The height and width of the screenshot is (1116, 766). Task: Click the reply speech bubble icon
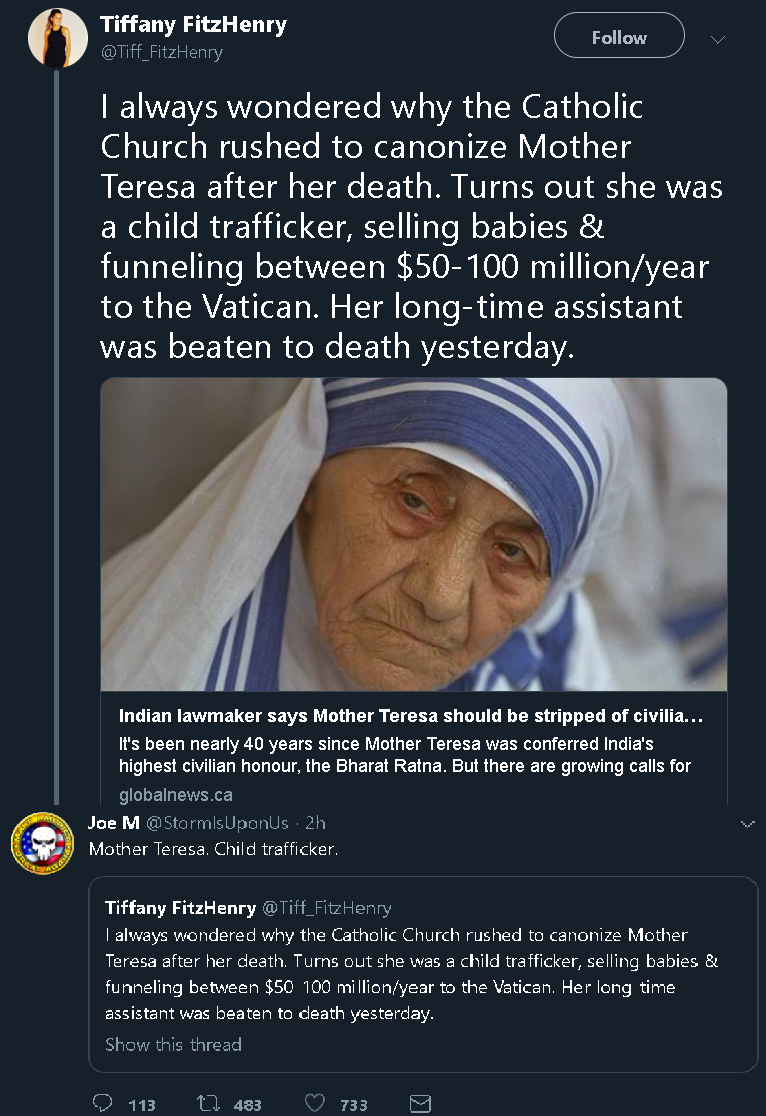(102, 1103)
